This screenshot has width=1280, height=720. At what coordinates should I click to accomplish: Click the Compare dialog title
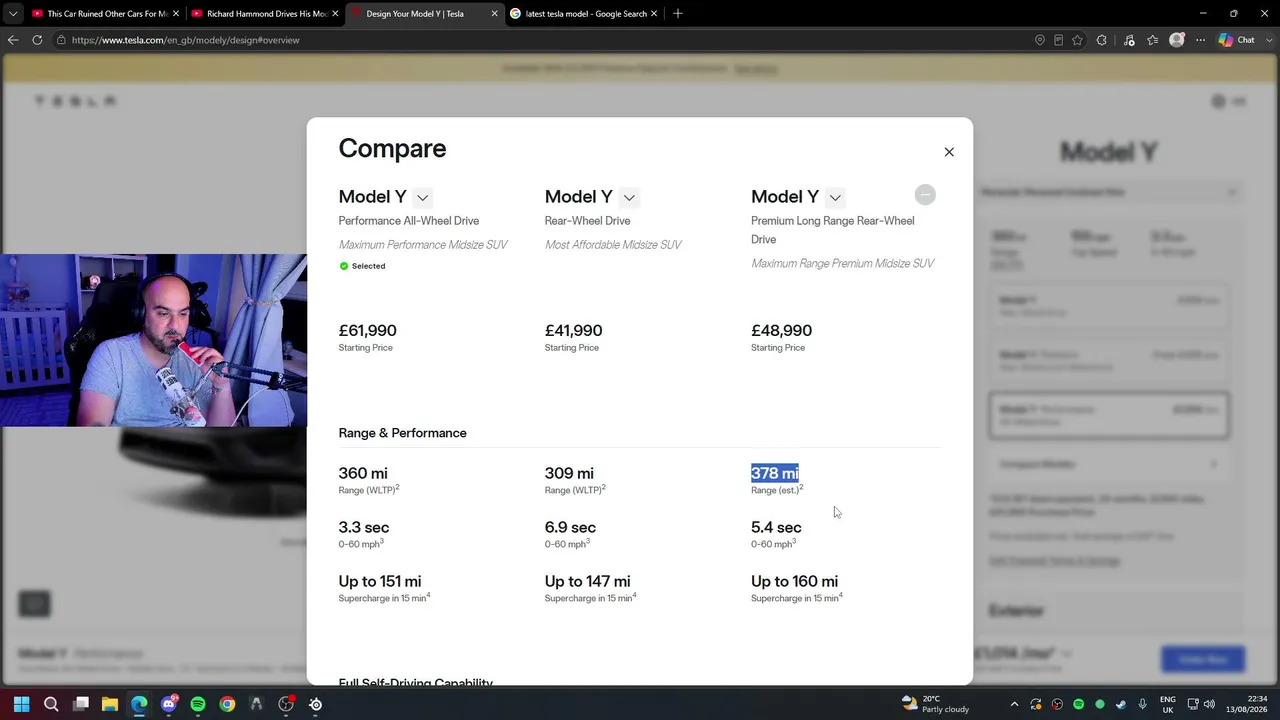point(392,148)
